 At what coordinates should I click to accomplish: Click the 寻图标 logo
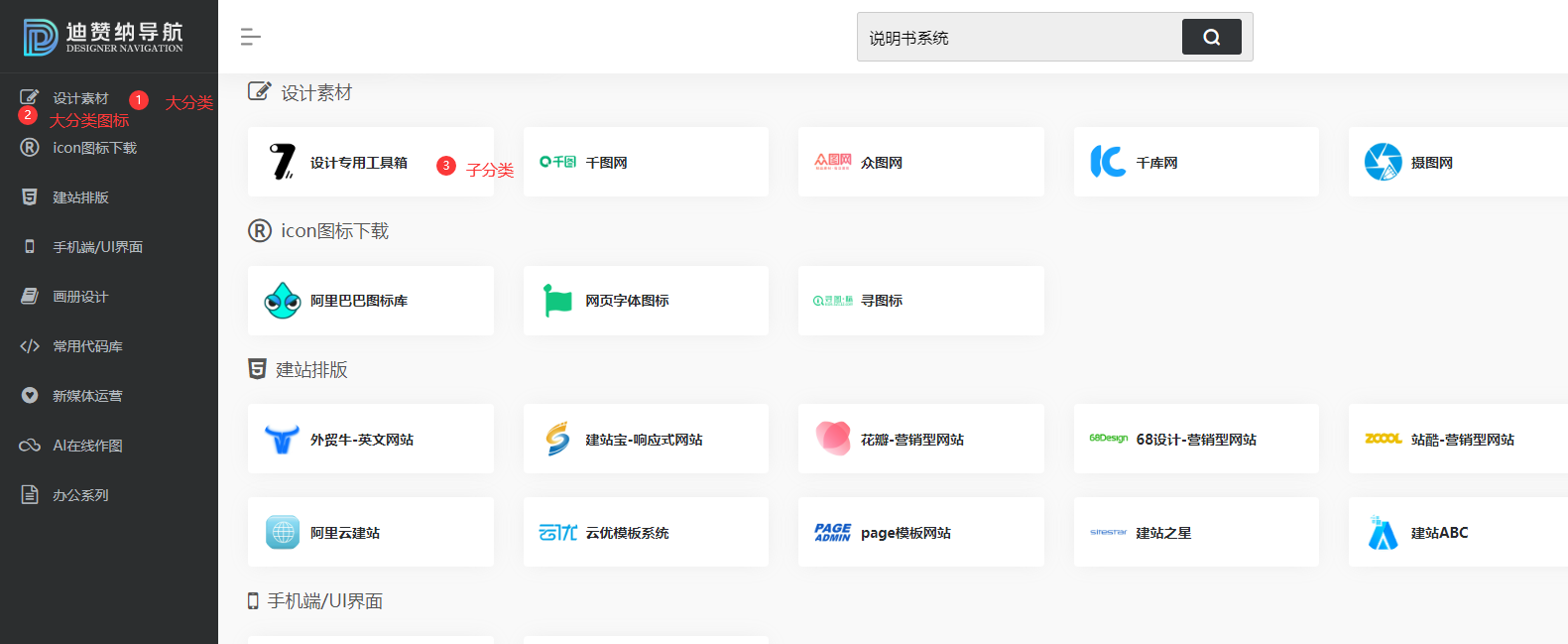coord(833,301)
